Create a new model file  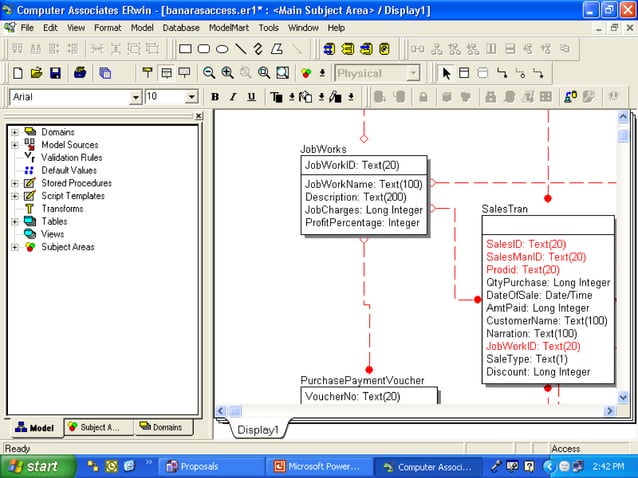tap(18, 73)
